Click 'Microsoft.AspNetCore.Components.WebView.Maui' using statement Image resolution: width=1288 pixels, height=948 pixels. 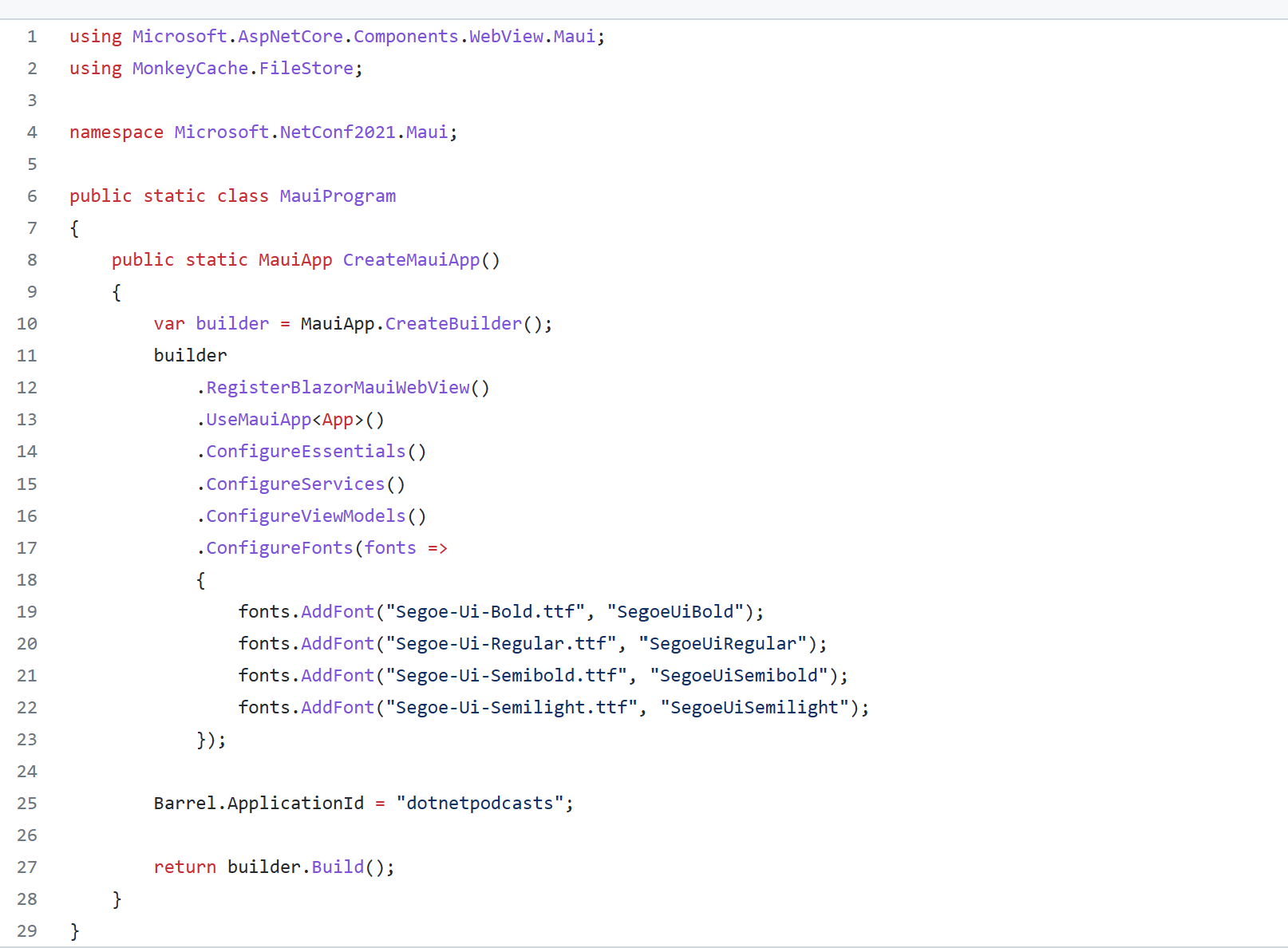pos(364,37)
